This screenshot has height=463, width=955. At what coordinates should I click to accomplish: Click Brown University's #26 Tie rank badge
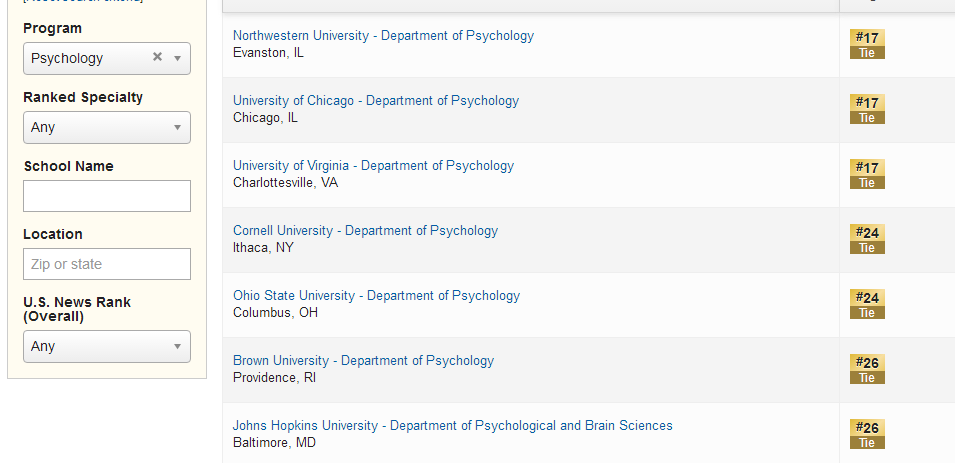click(867, 369)
